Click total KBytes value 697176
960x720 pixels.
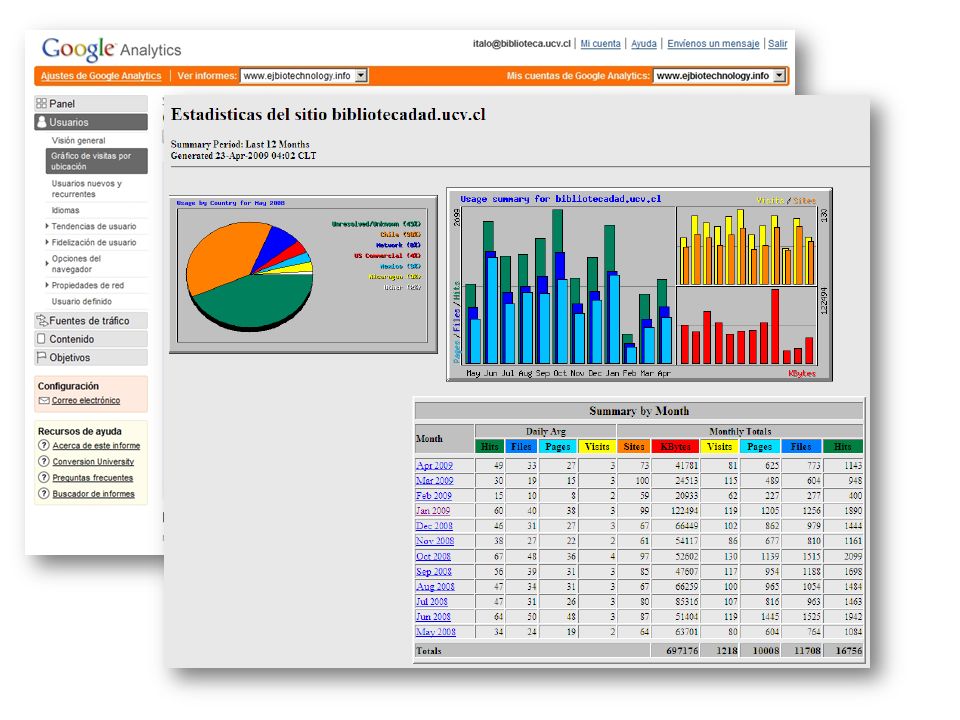682,651
